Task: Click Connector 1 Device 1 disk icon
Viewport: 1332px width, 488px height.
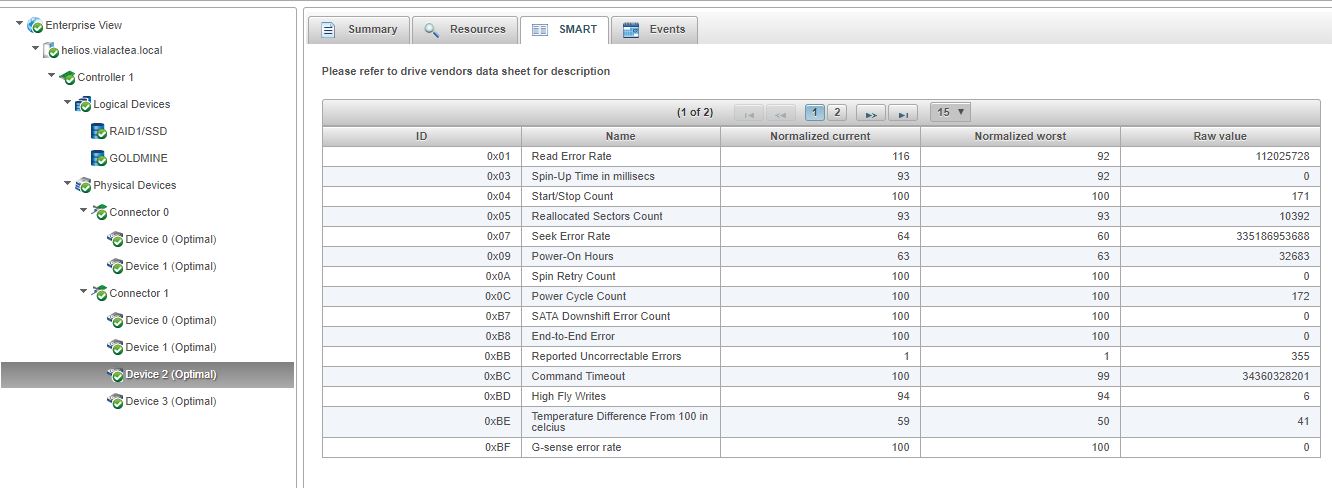Action: [x=115, y=348]
